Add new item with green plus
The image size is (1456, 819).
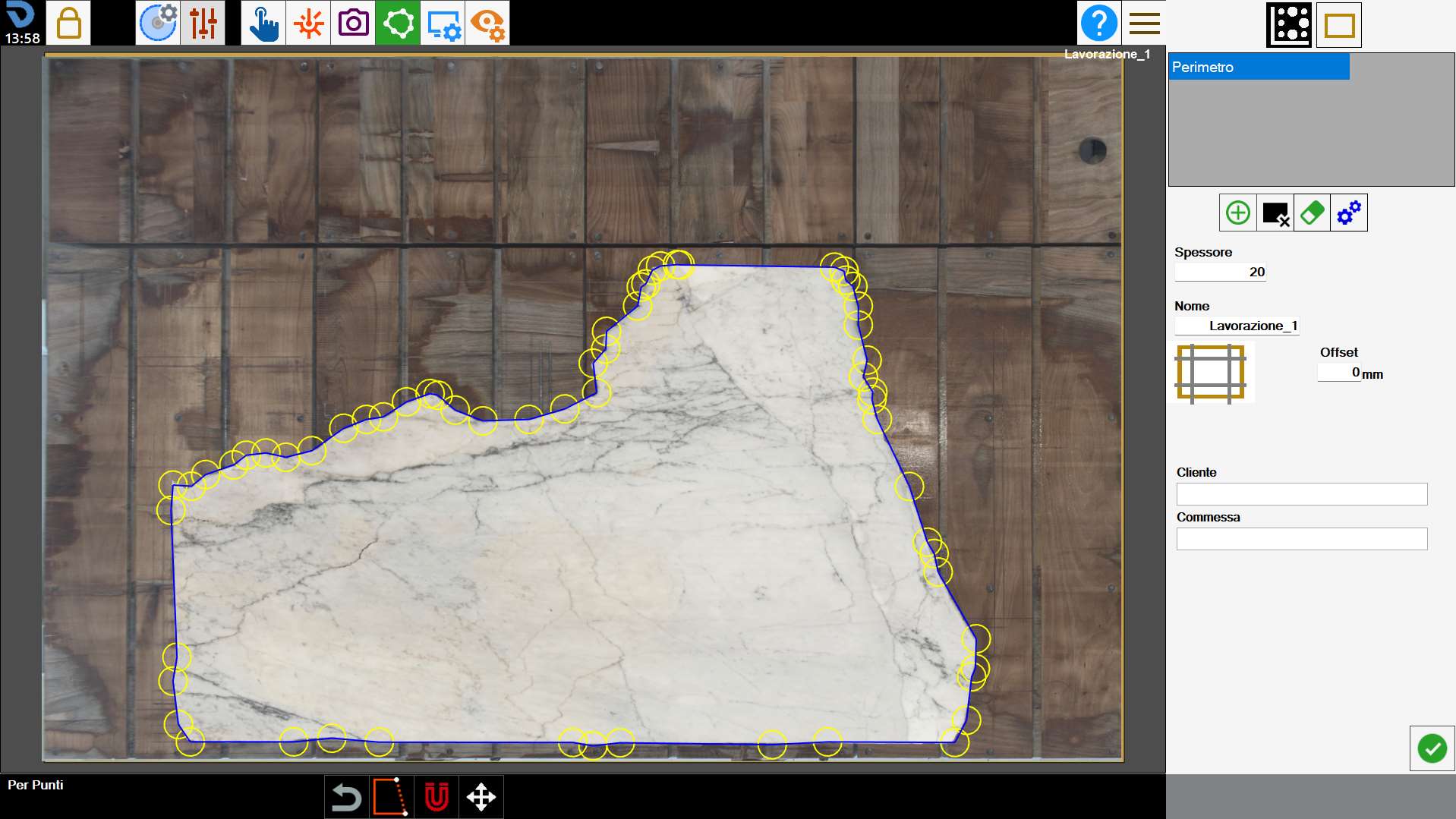point(1238,213)
